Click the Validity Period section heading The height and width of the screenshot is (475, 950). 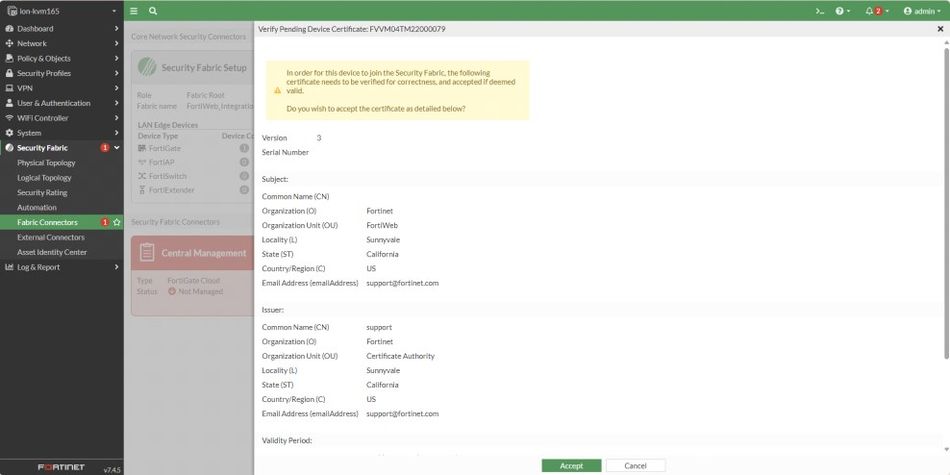pos(287,440)
